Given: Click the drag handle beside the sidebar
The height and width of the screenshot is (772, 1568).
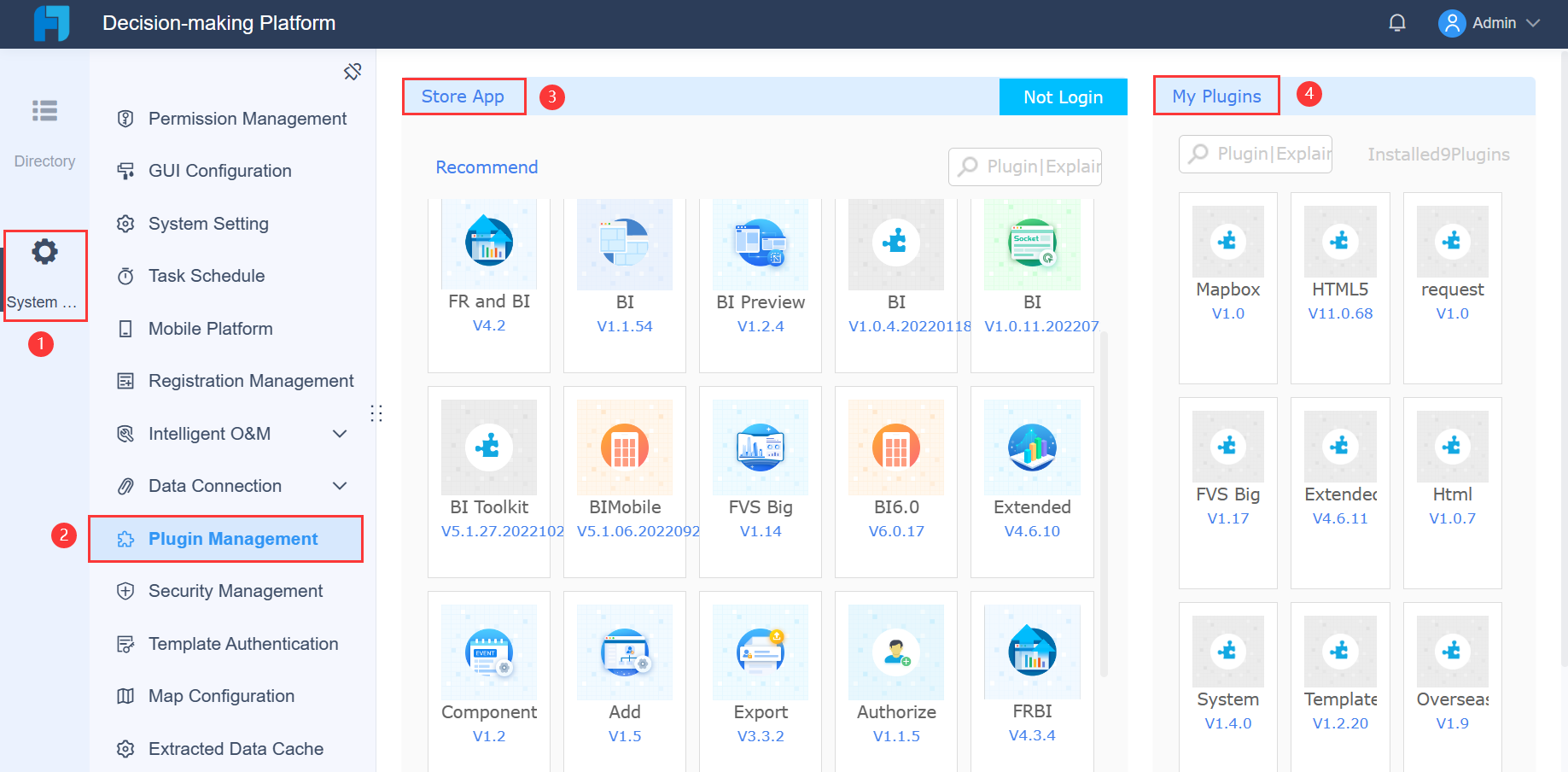Looking at the screenshot, I should tap(376, 412).
